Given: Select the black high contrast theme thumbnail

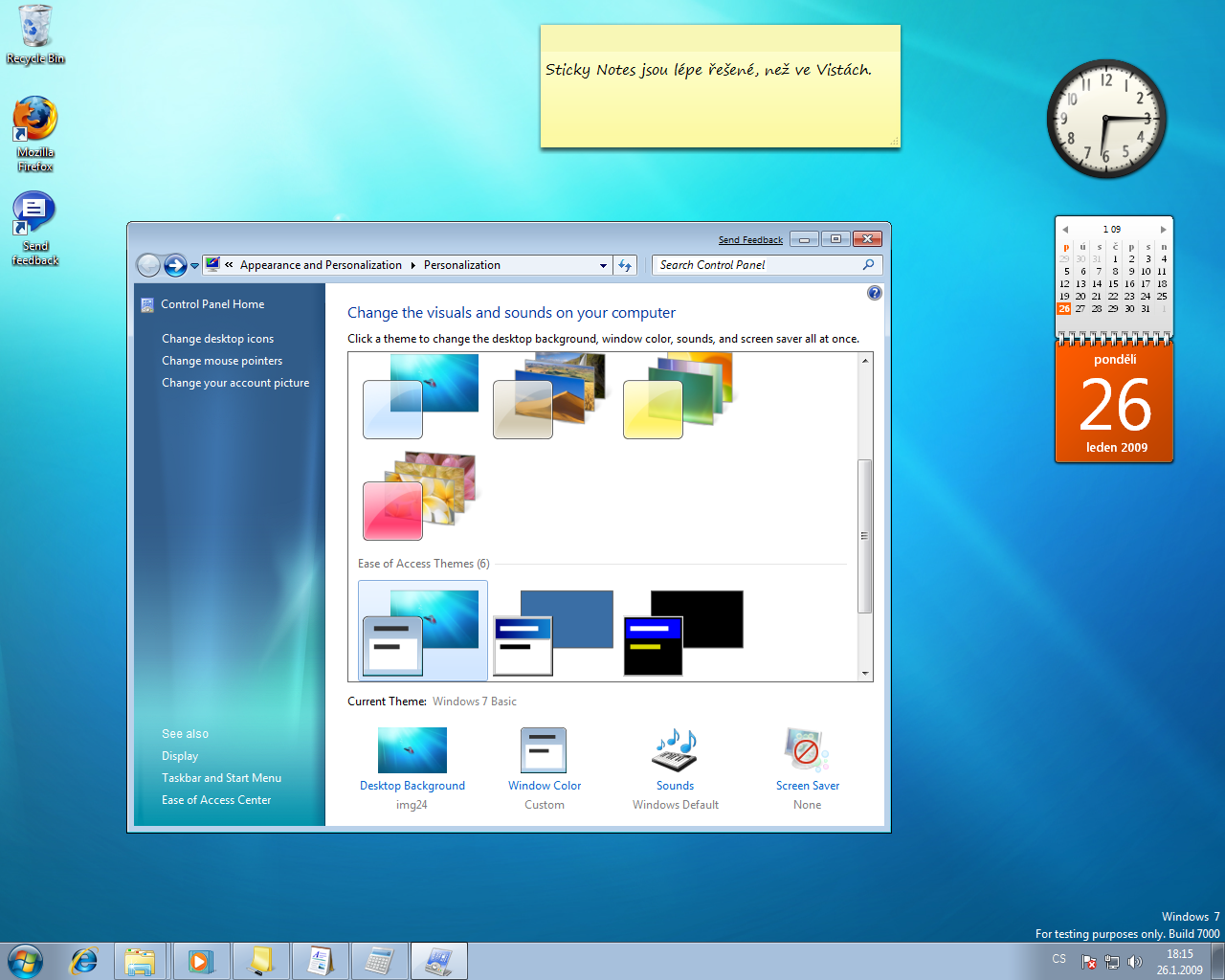Looking at the screenshot, I should 683,633.
